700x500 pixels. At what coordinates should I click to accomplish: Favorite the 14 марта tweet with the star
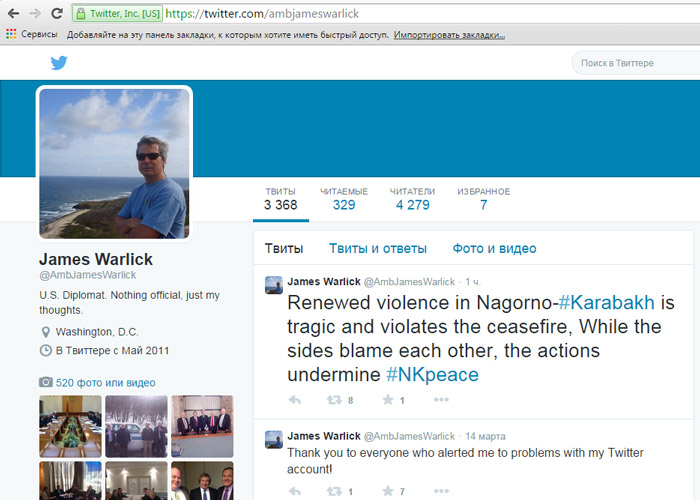388,491
